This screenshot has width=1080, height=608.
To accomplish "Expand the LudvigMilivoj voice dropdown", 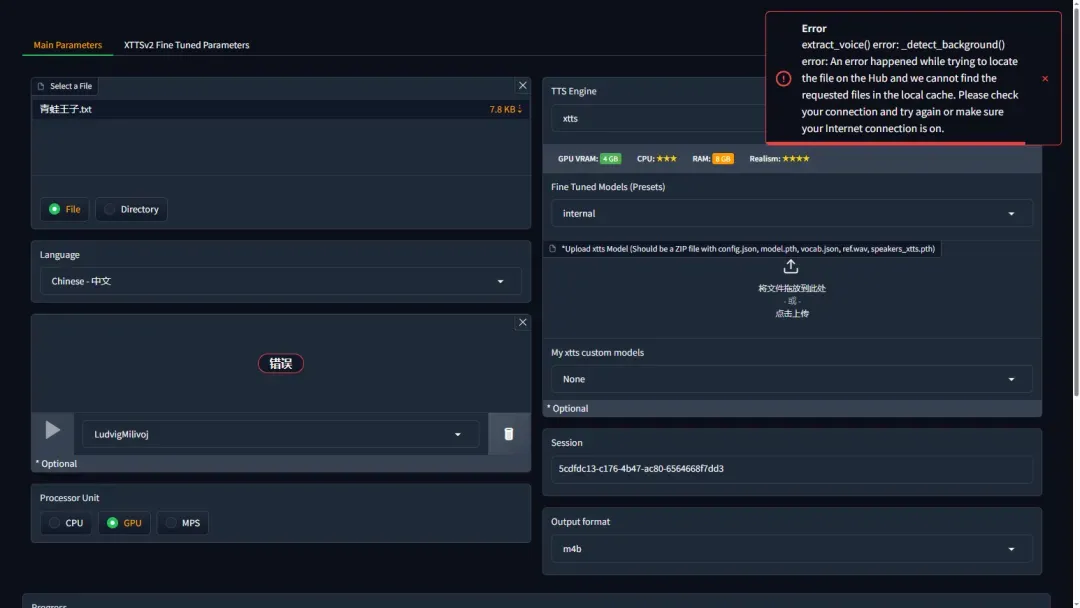I will [280, 434].
